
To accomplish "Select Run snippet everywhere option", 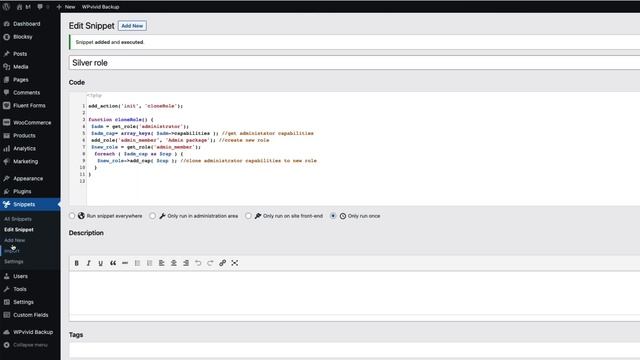I will [72, 216].
